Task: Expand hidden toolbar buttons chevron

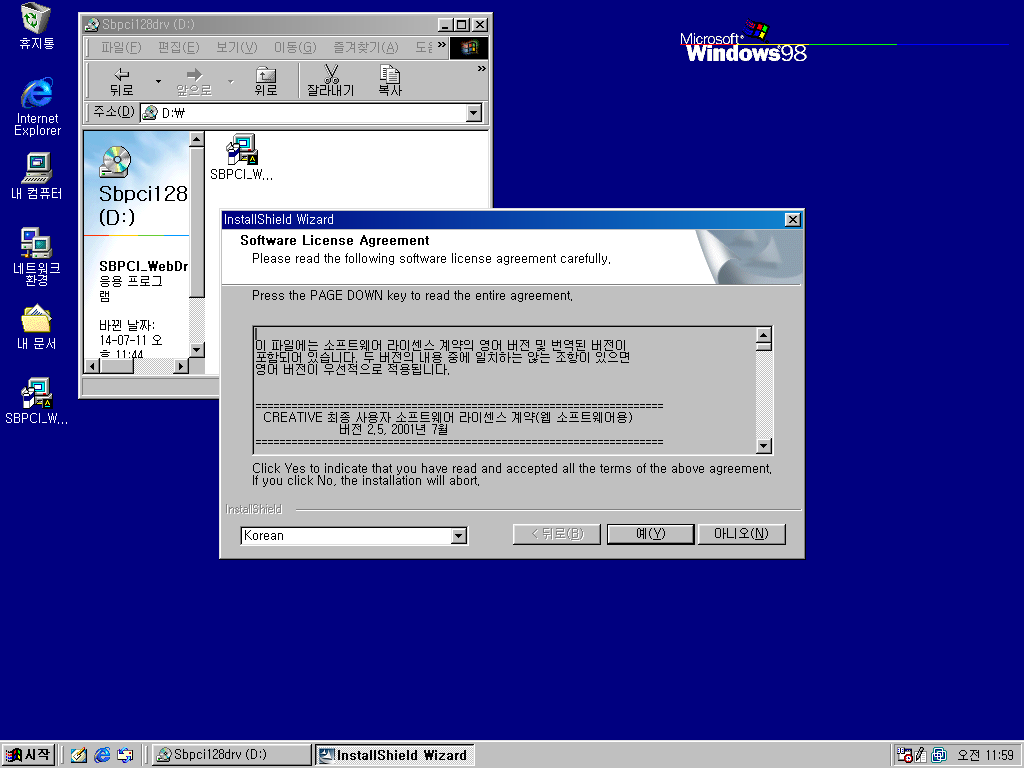Action: pos(482,69)
